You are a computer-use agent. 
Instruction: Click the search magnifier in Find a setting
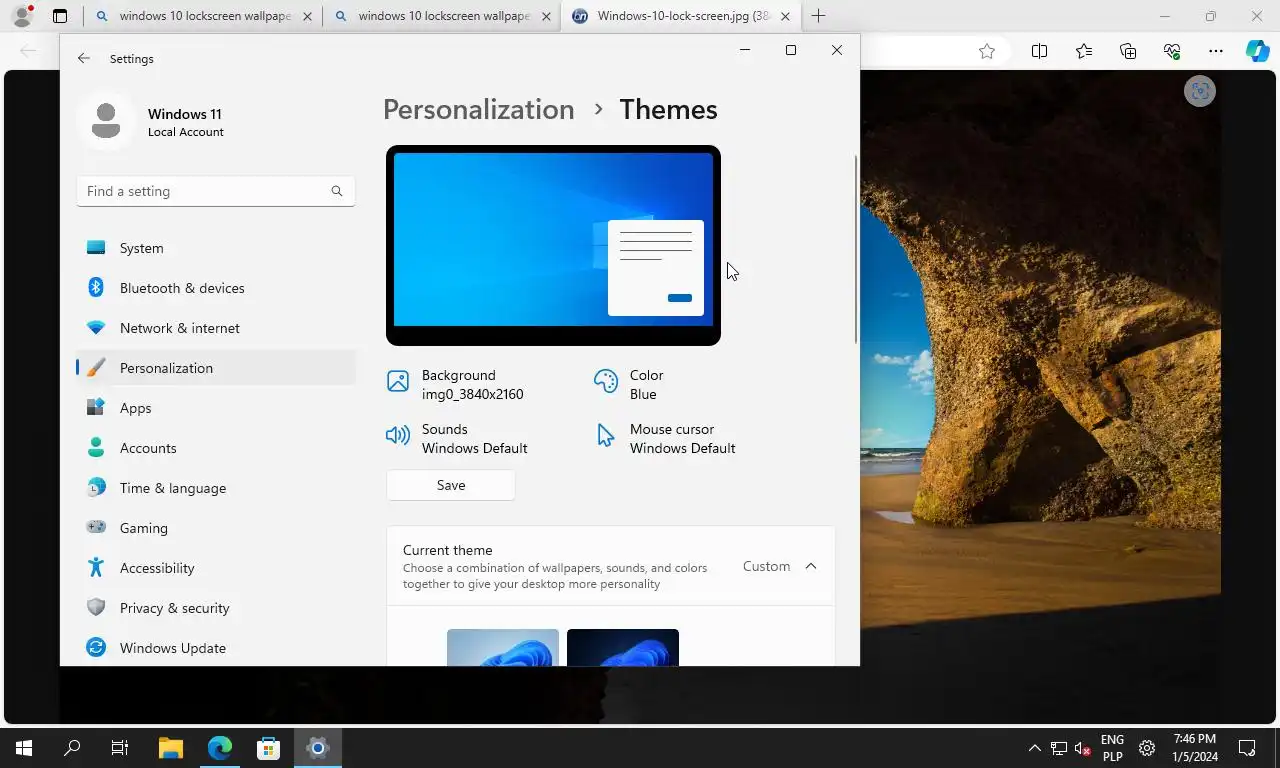pyautogui.click(x=337, y=191)
